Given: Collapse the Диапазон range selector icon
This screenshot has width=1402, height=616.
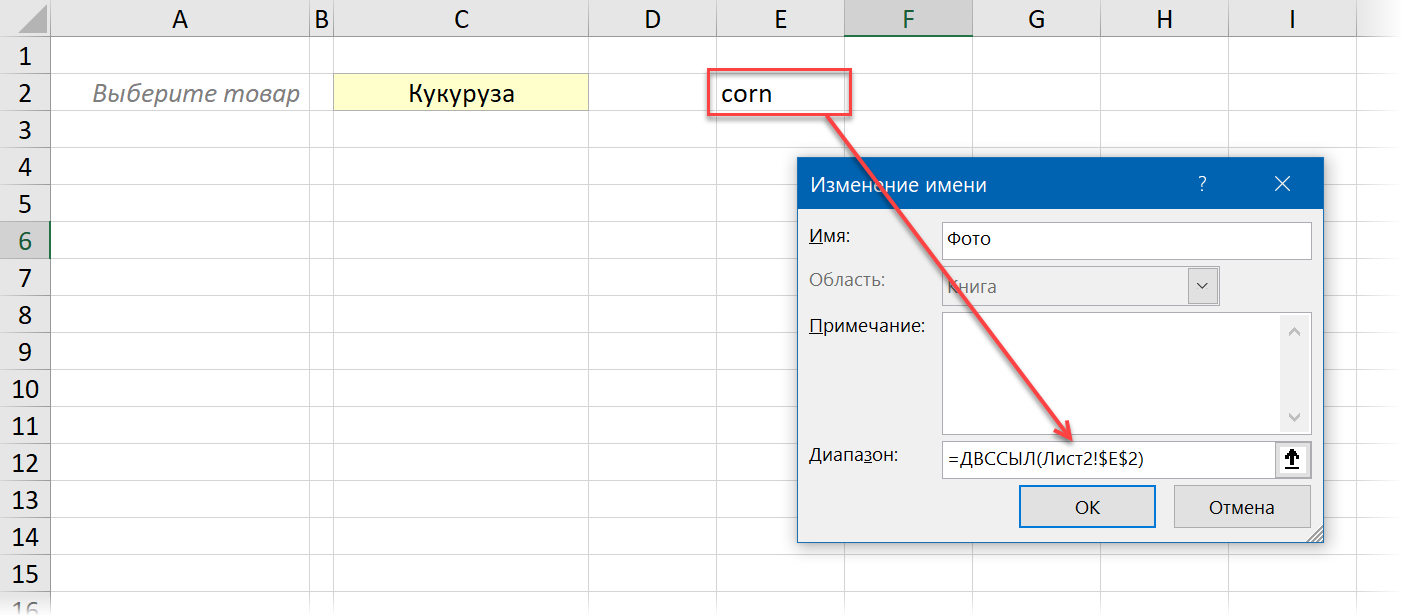Looking at the screenshot, I should [x=1292, y=459].
